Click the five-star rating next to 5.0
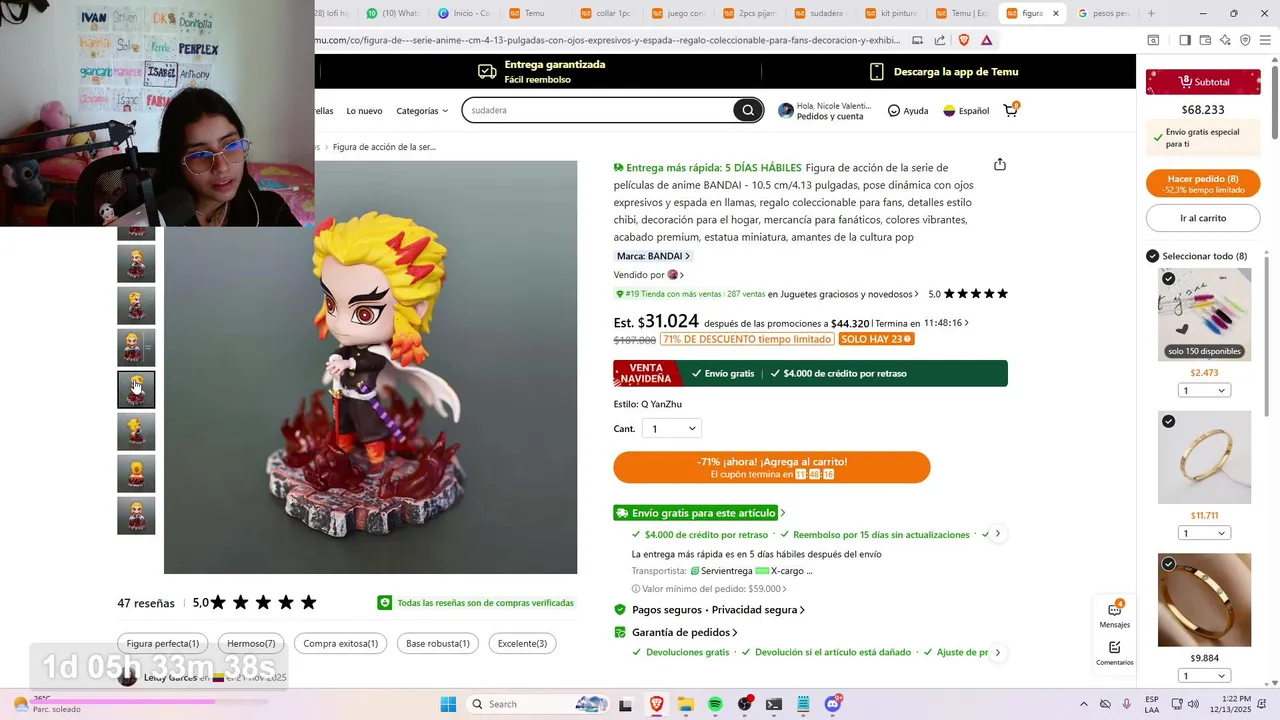The height and width of the screenshot is (720, 1280). coord(976,294)
